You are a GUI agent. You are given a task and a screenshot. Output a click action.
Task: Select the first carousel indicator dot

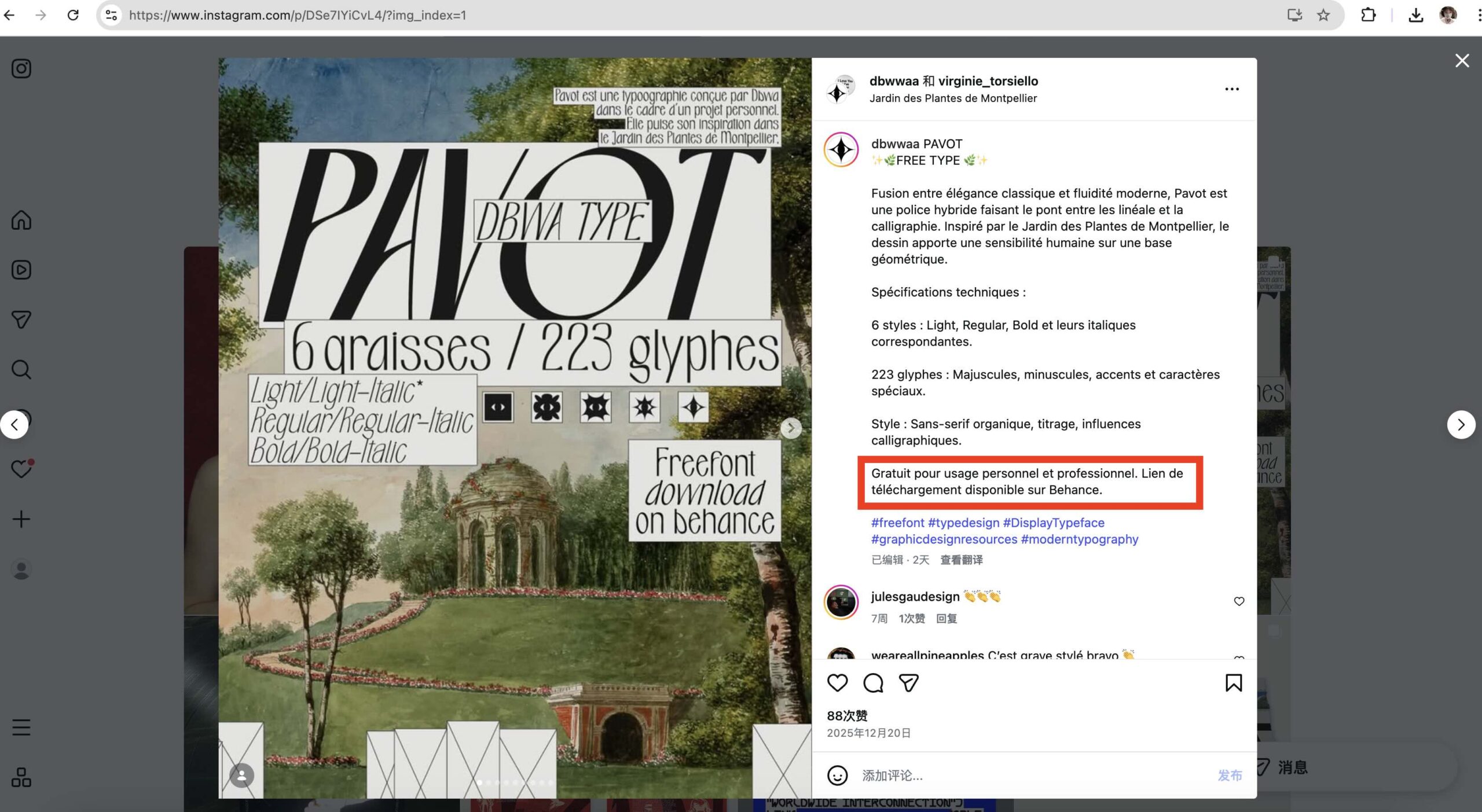click(479, 782)
